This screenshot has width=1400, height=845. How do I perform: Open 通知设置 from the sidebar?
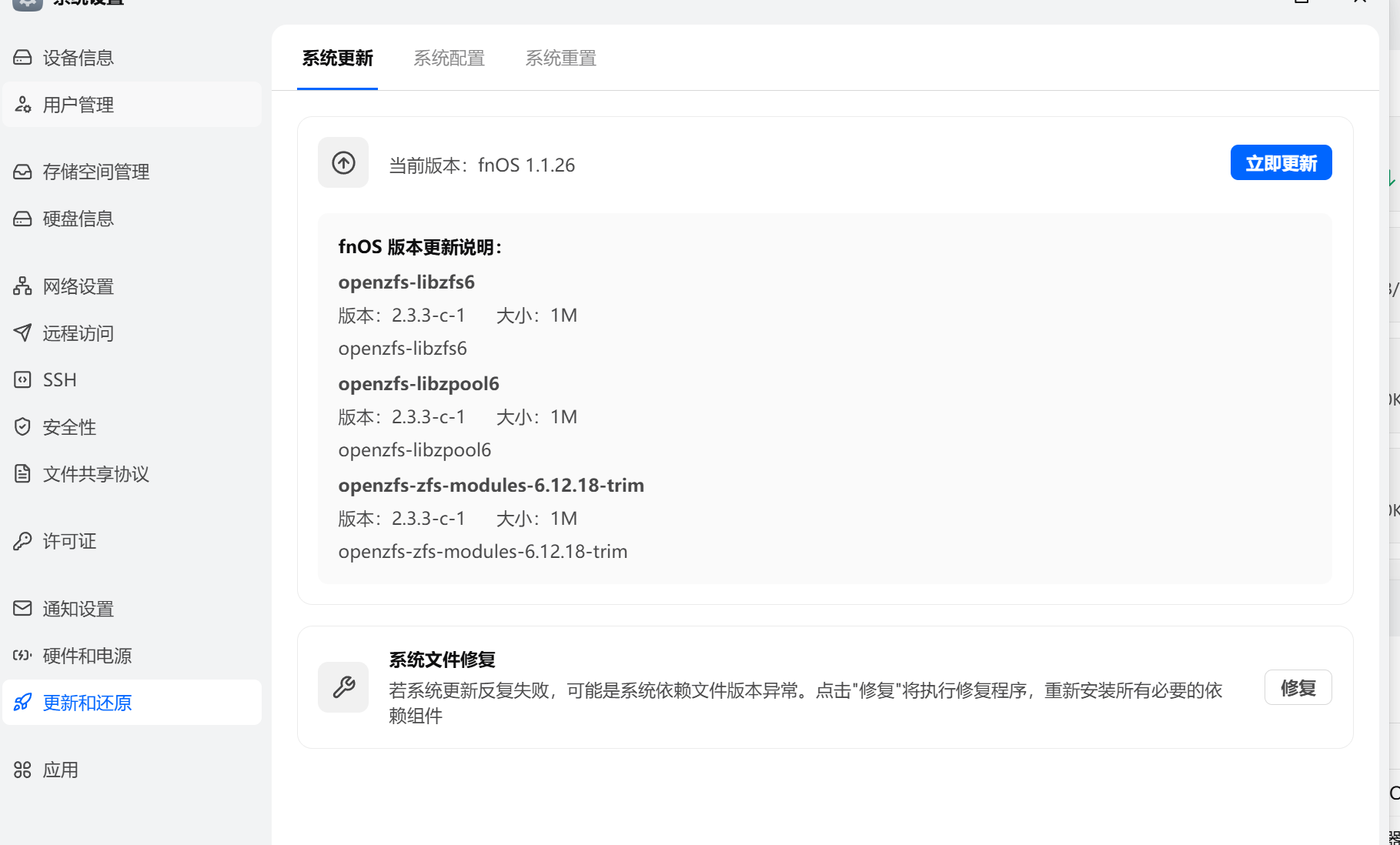coord(132,609)
